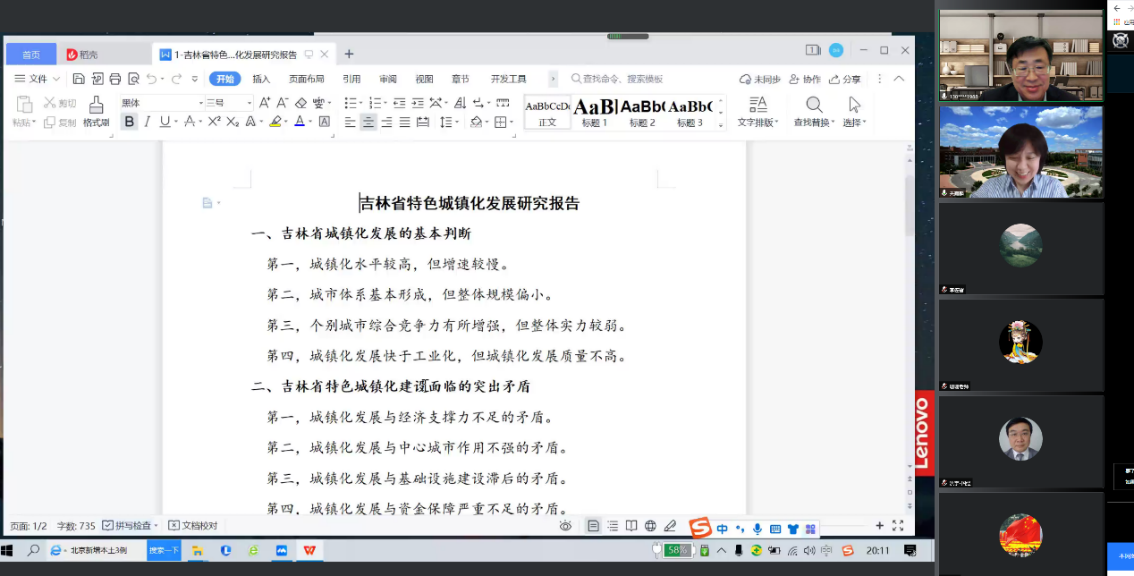Image resolution: width=1134 pixels, height=576 pixels.
Task: Click the red font color swatch
Action: point(299,122)
